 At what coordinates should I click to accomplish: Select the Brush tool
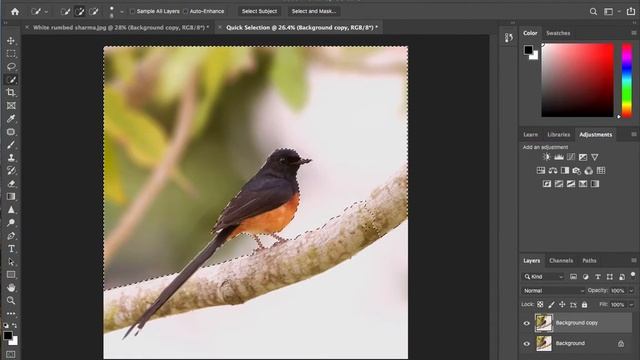point(11,145)
